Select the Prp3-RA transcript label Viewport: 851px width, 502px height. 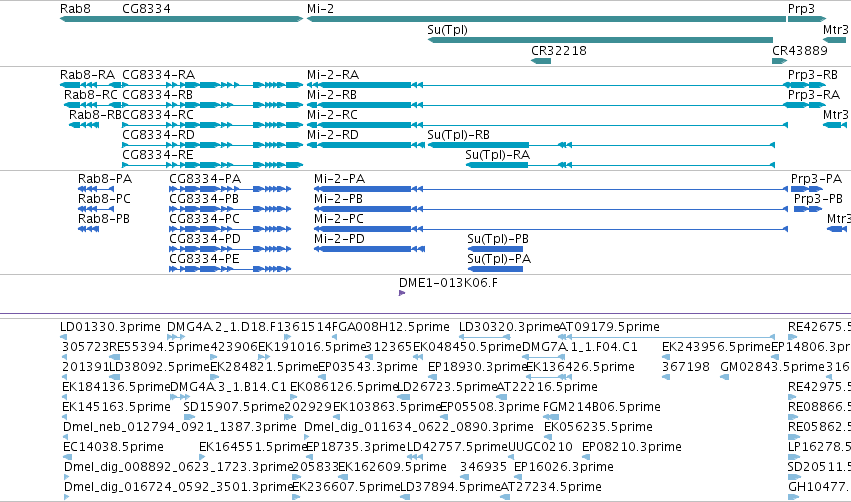(x=814, y=95)
